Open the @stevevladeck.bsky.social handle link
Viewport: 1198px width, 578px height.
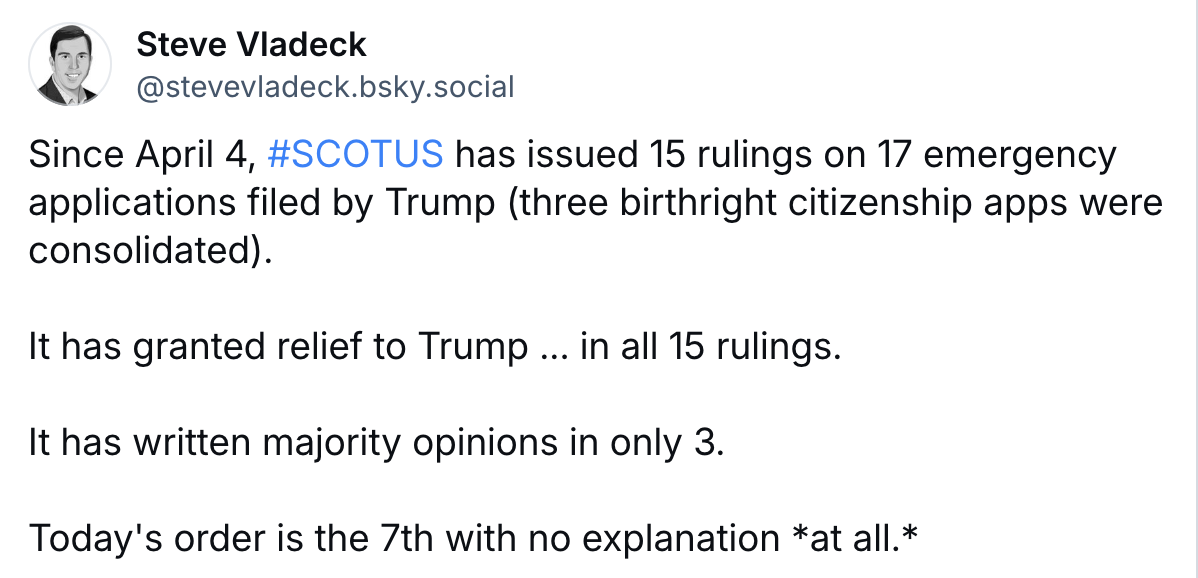(325, 87)
